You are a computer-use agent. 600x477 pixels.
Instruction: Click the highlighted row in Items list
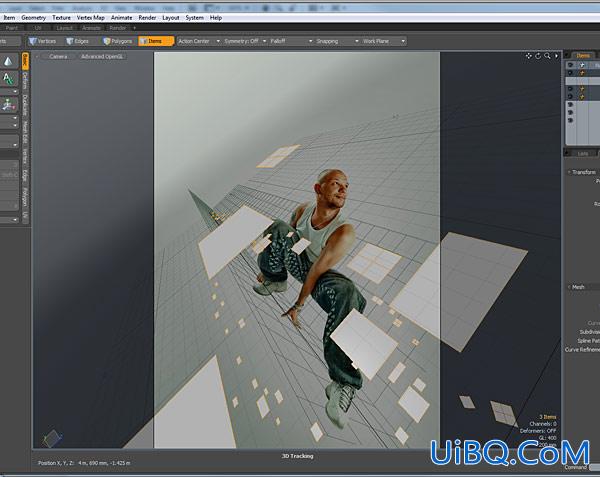click(x=583, y=81)
